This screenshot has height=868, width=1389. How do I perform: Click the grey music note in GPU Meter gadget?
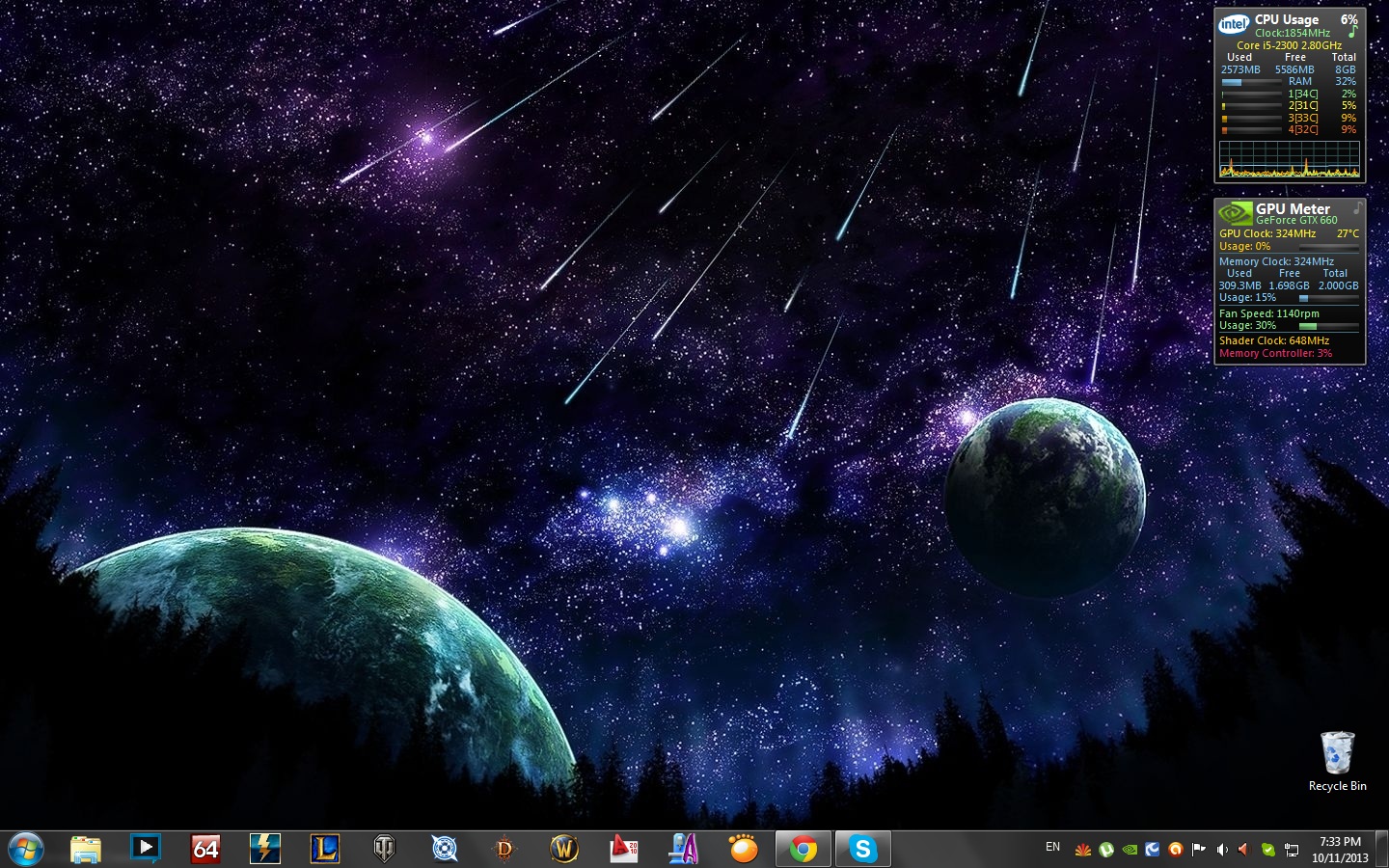(1357, 207)
